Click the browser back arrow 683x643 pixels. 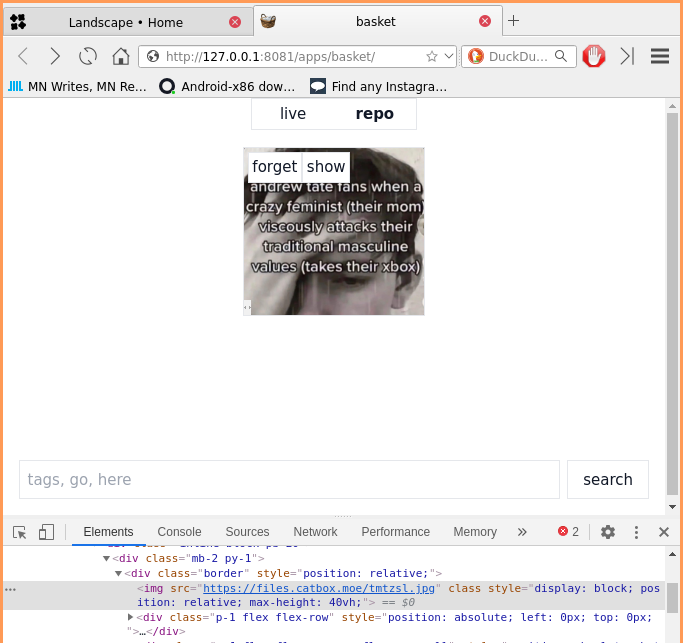tap(23, 57)
